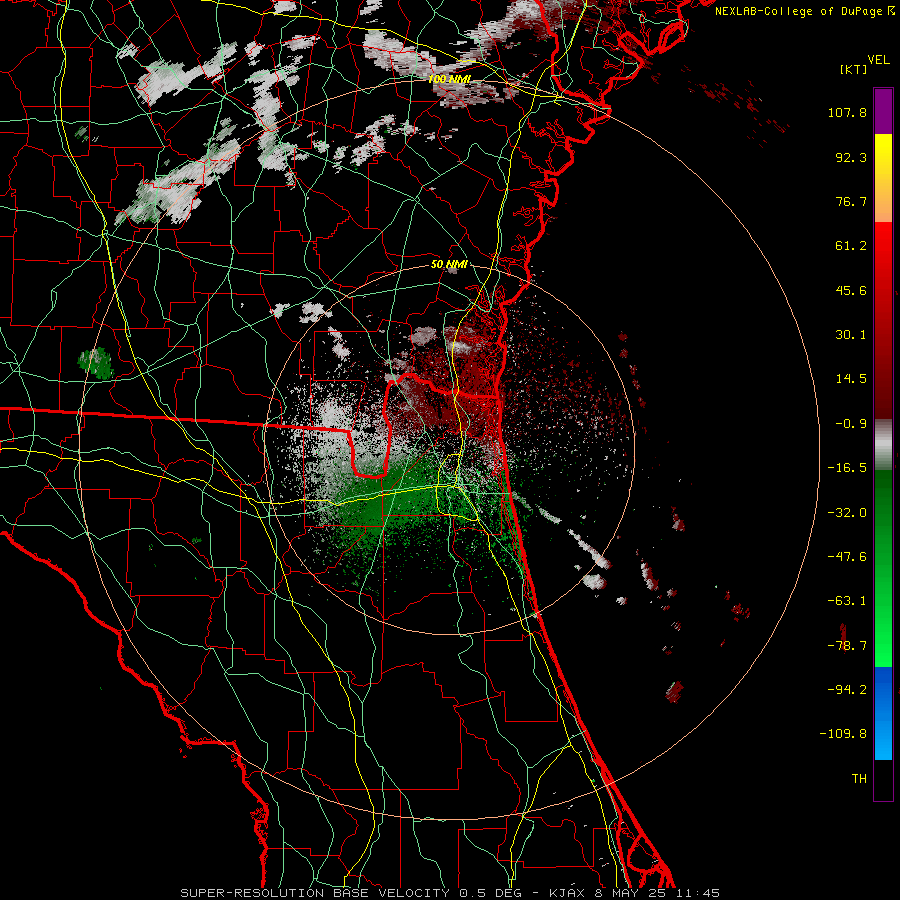Click the blue segment of the color bar
Screen dimensions: 900x900
(x=883, y=713)
